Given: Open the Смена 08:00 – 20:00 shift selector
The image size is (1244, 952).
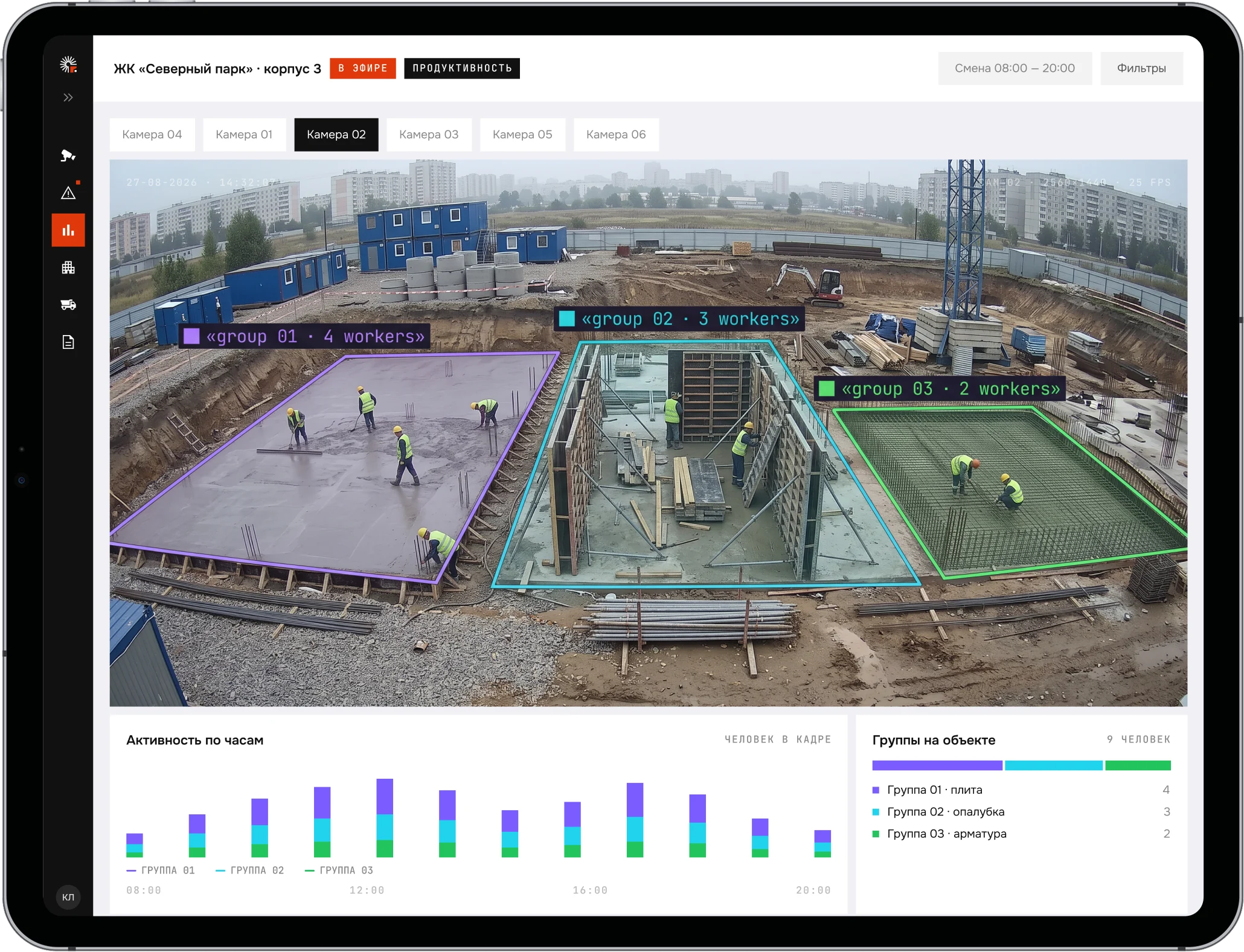Looking at the screenshot, I should click(x=1015, y=68).
